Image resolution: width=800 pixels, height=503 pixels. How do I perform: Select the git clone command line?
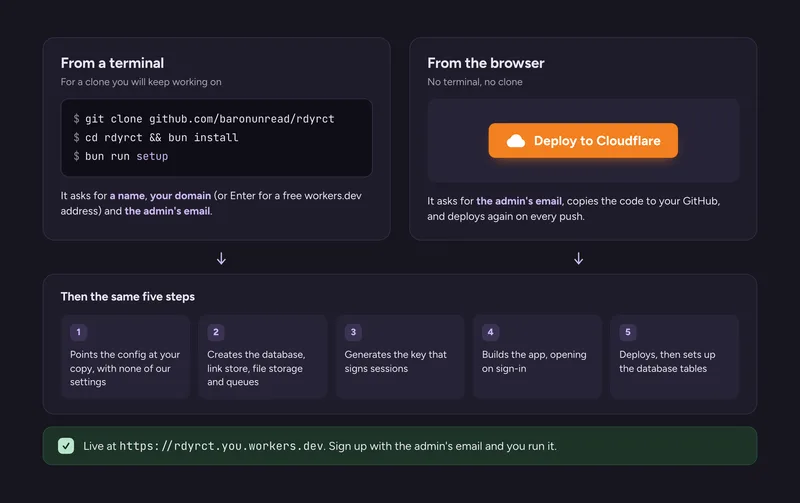click(x=204, y=119)
